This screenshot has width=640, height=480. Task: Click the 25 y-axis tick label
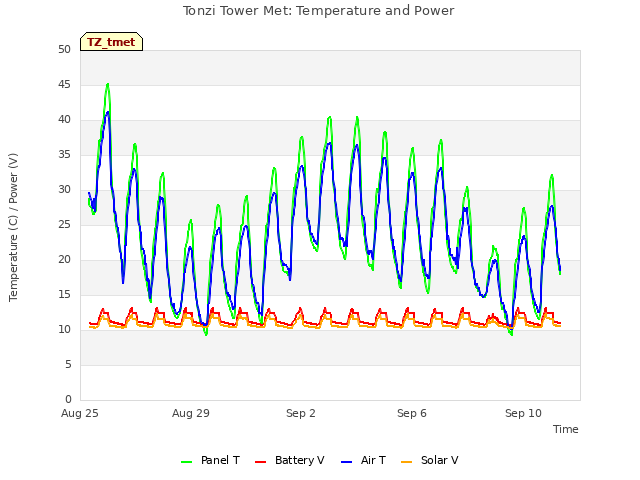tap(64, 225)
